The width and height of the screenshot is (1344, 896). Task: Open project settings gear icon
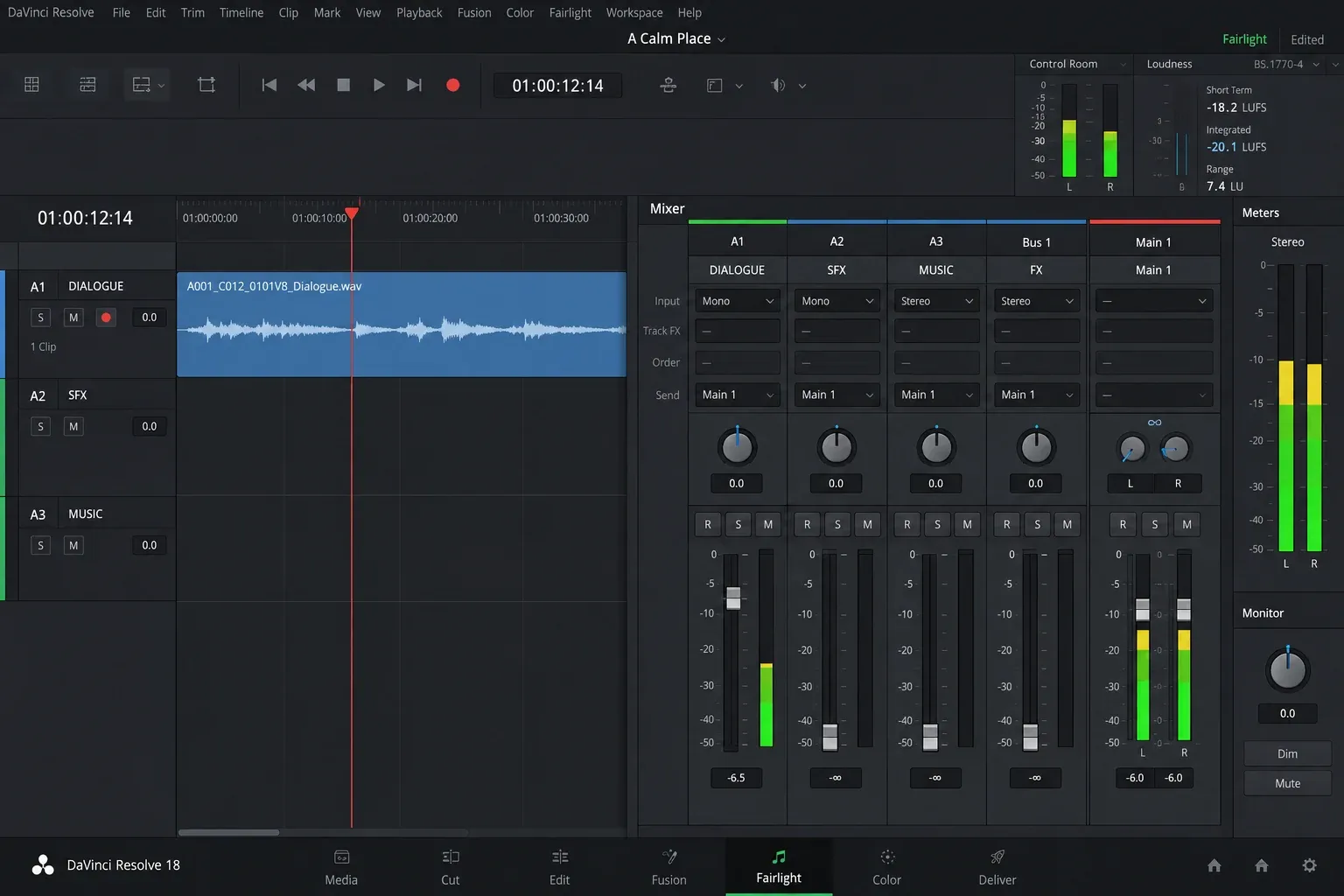pos(1309,865)
